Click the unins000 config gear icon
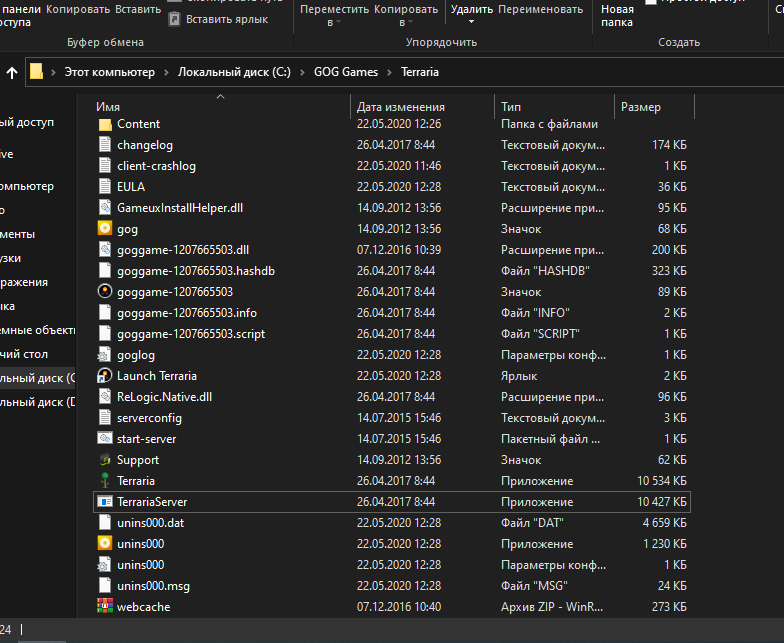The height and width of the screenshot is (643, 784). click(104, 565)
